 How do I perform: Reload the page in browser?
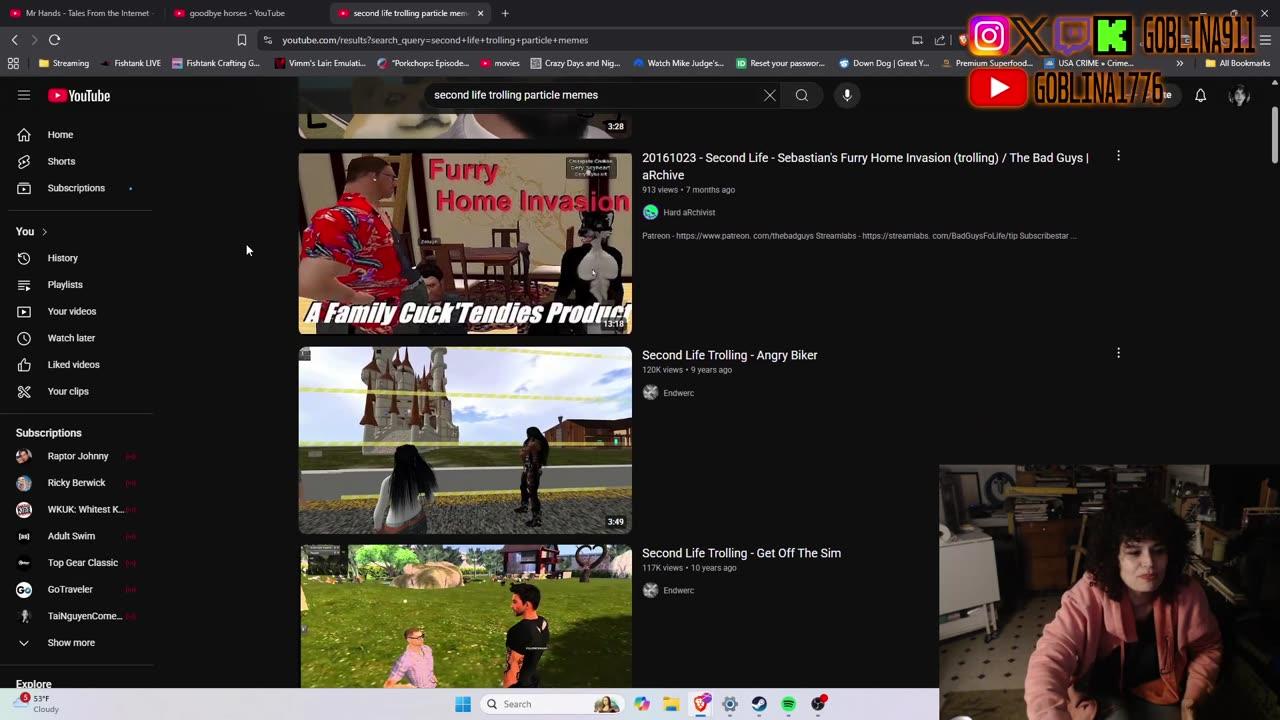54,40
